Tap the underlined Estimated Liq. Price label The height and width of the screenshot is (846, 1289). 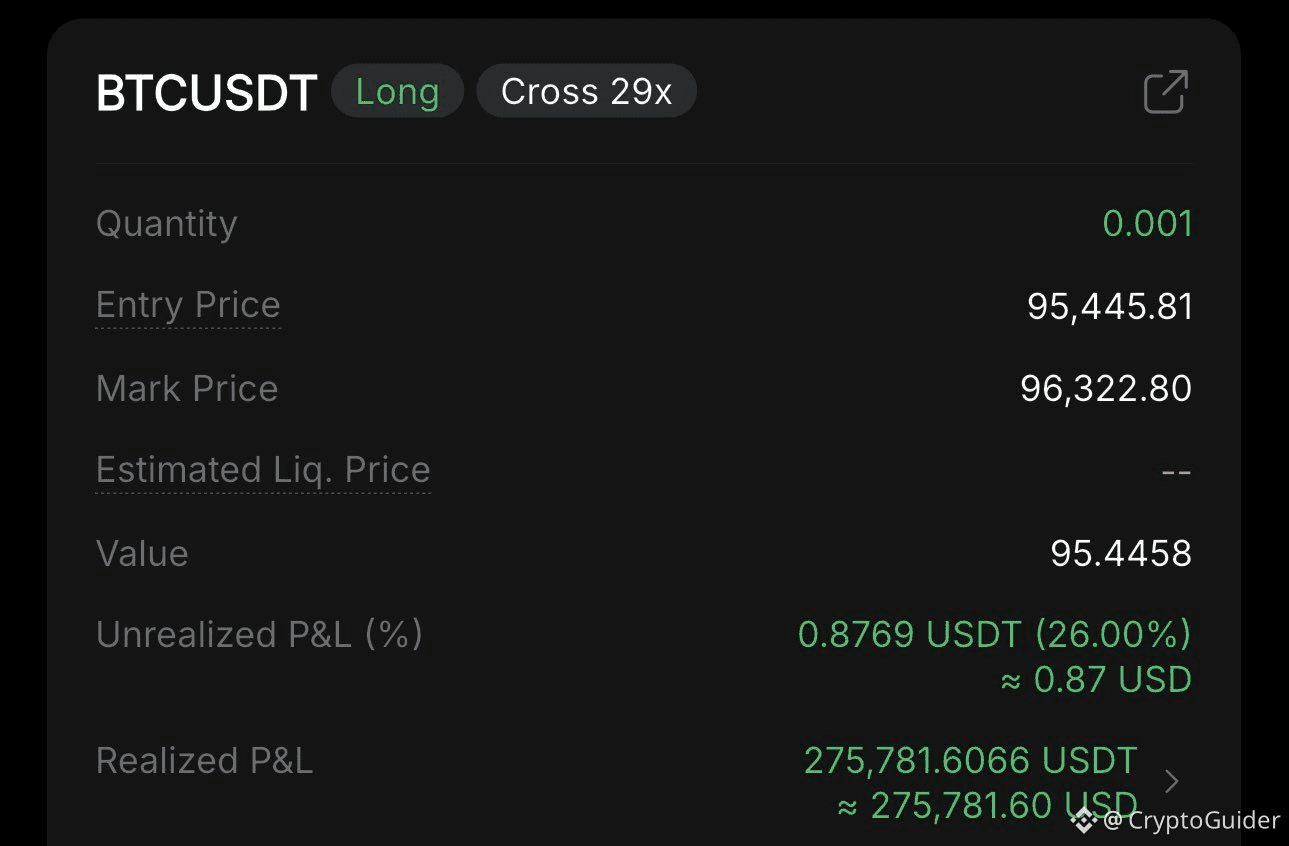click(263, 470)
